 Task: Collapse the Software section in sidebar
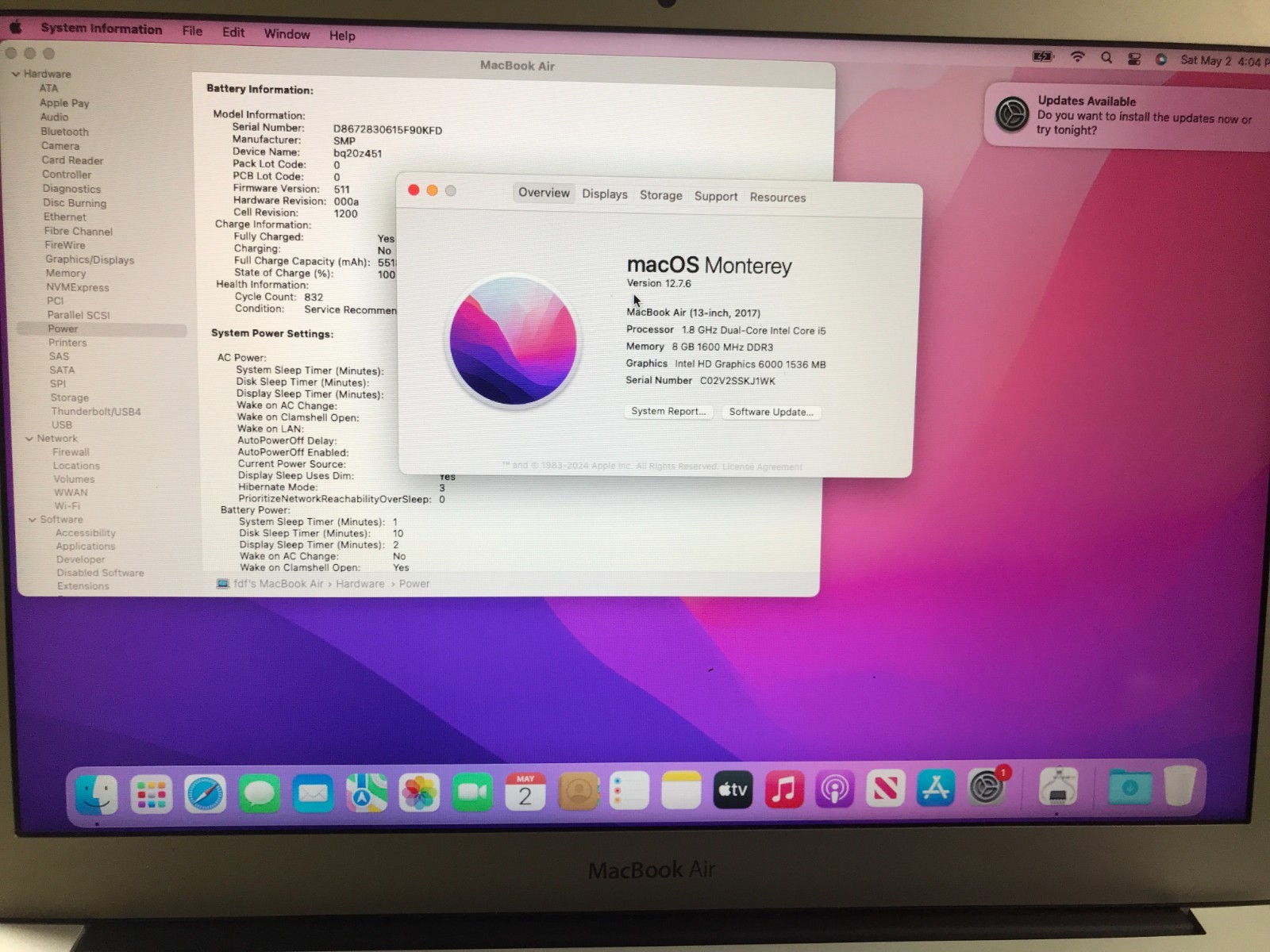33,520
